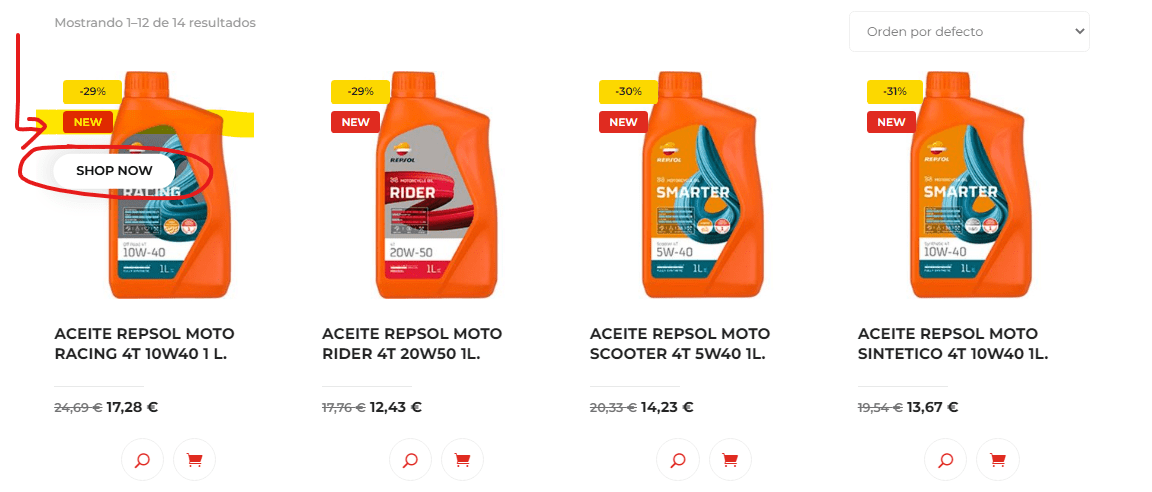Open quick view for Rider 20W50 oil
The width and height of the screenshot is (1152, 492).
pyautogui.click(x=410, y=460)
